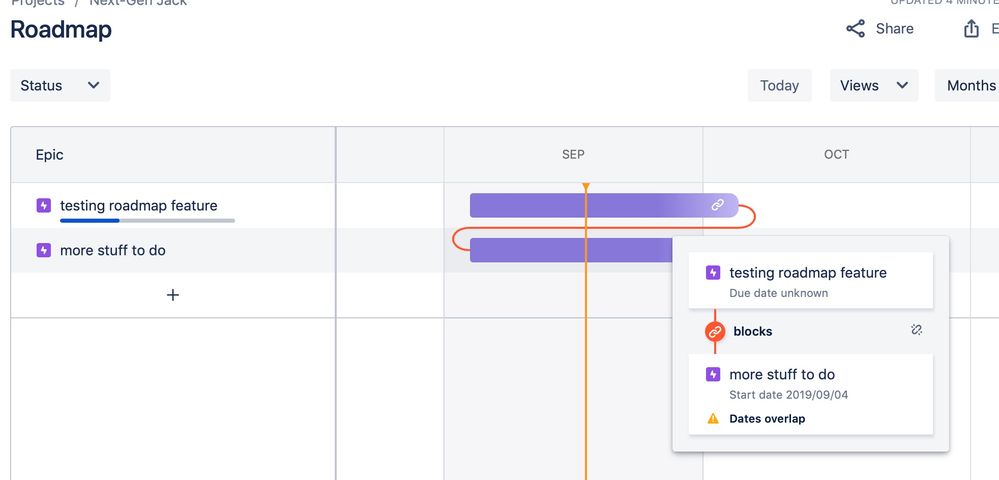
Task: Click the more stuff to do timeline bar
Action: pos(571,250)
